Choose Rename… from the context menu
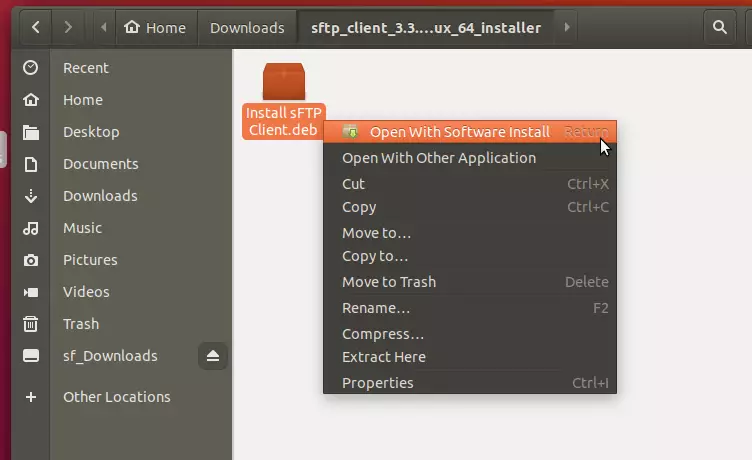Image resolution: width=752 pixels, height=460 pixels. pos(470,308)
